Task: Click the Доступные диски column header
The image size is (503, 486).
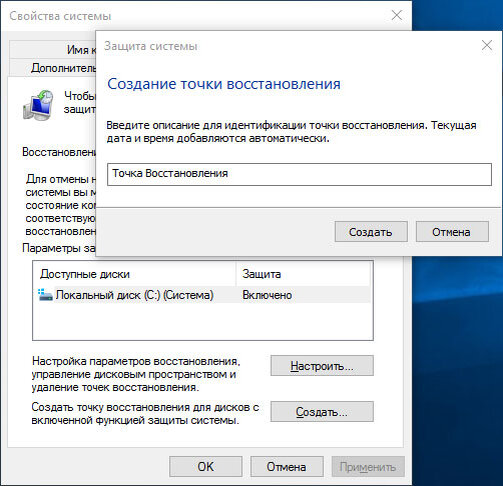Action: [135, 274]
